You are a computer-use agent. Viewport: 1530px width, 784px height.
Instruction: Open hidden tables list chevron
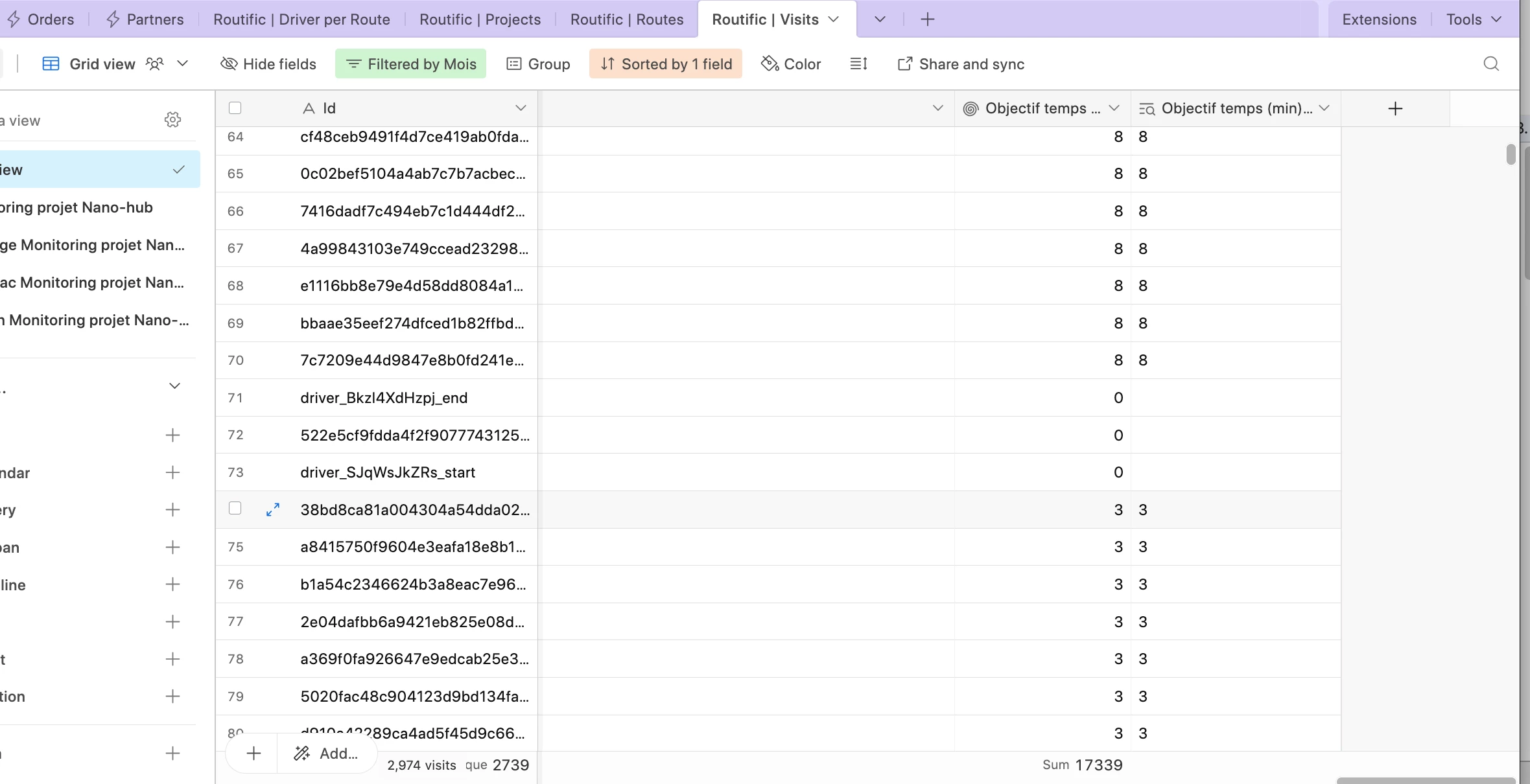tap(879, 19)
